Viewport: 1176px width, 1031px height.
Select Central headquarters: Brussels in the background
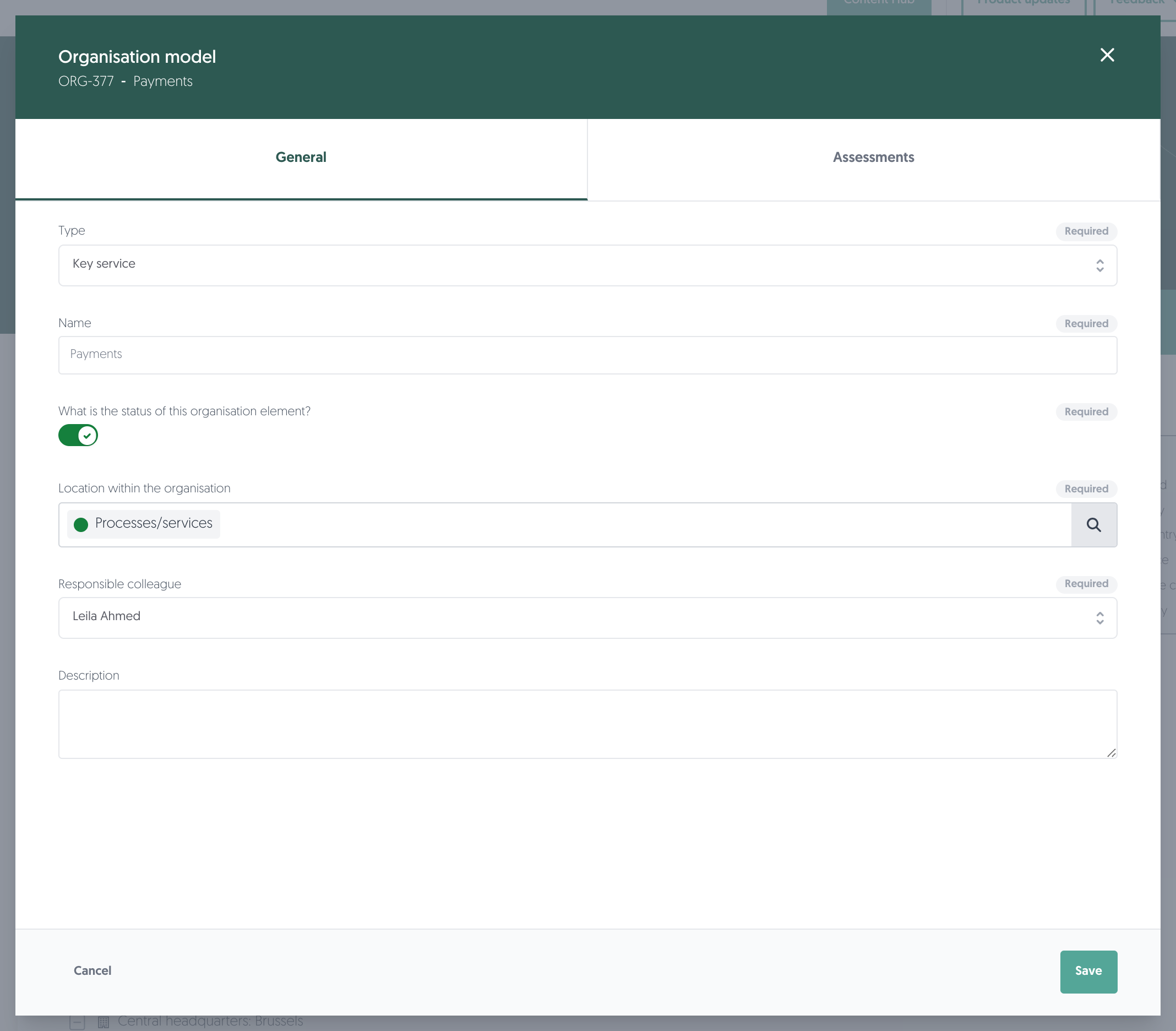[x=210, y=1021]
